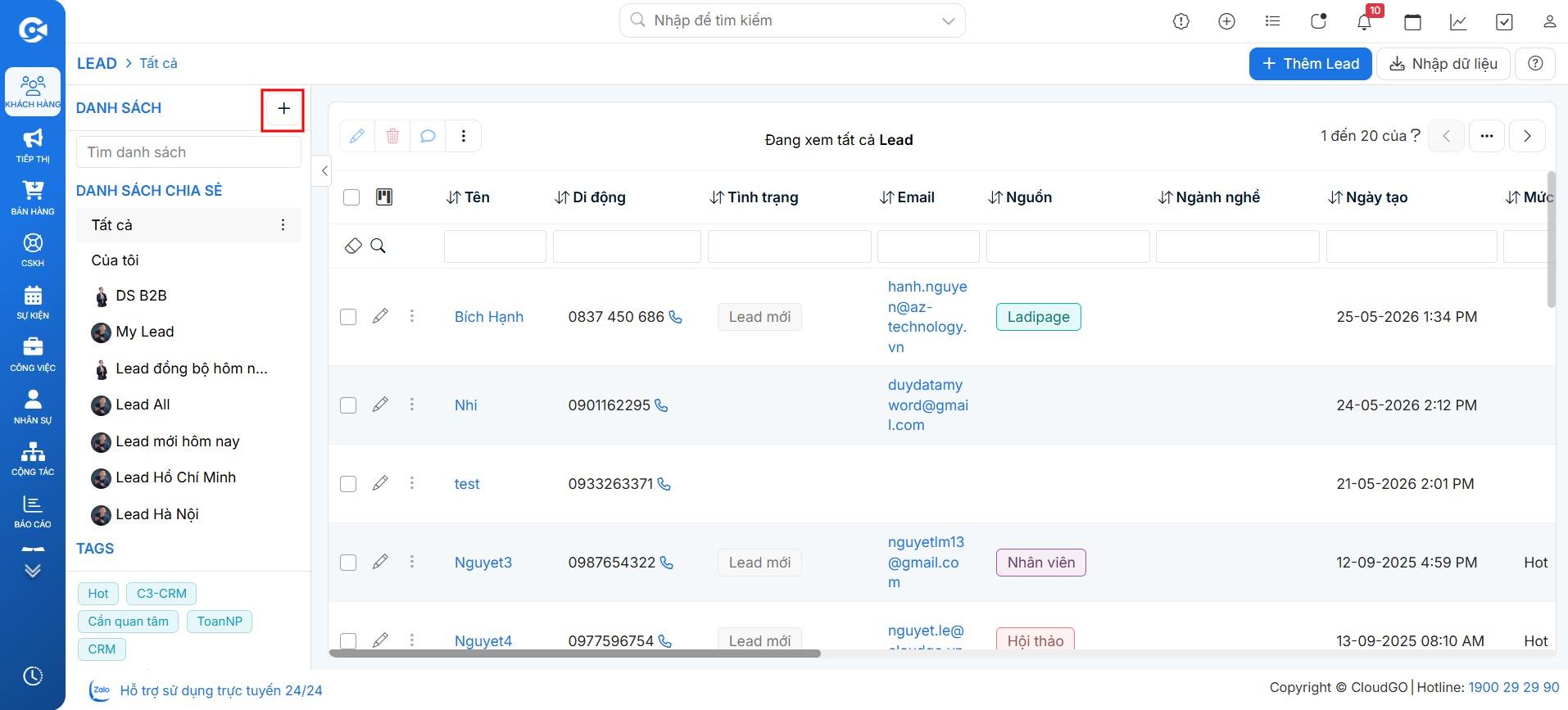
Task: Select the My Lead list
Action: (145, 332)
